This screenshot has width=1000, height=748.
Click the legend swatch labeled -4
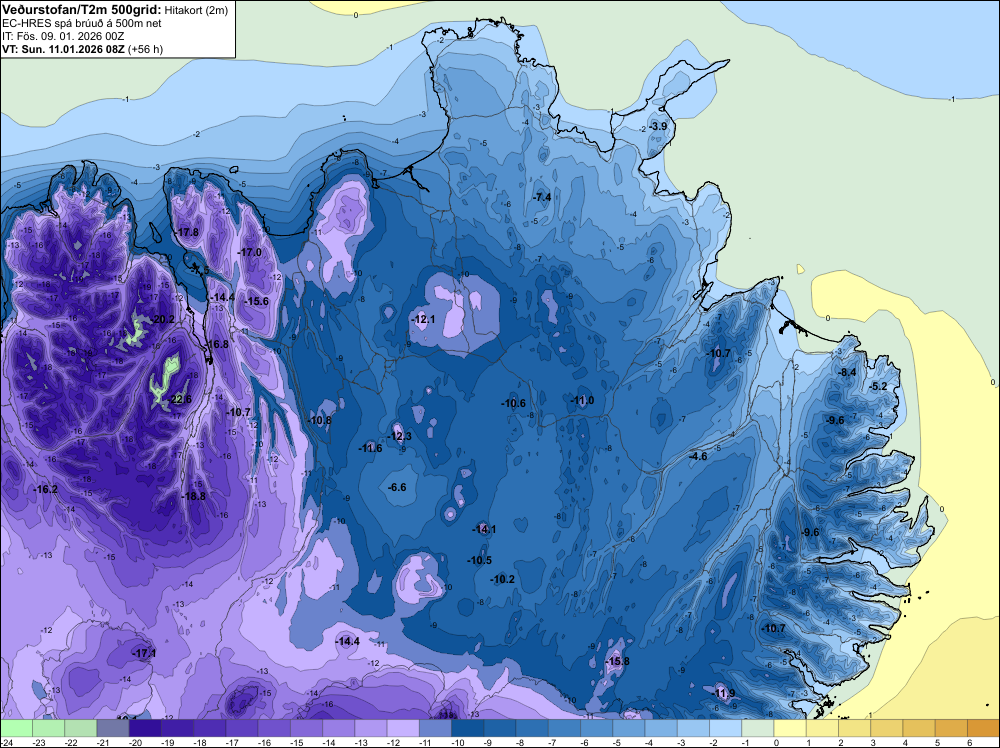tap(661, 728)
